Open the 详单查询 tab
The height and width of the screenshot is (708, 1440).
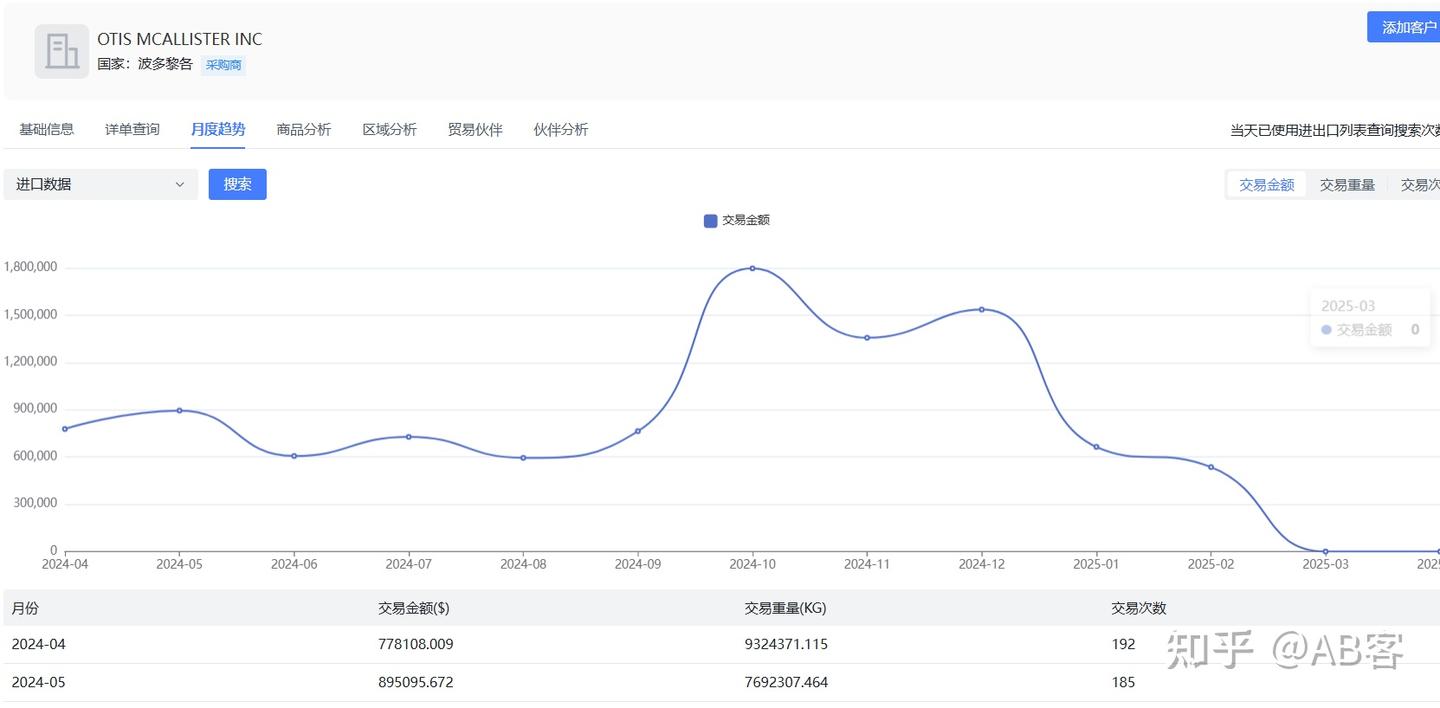point(132,130)
